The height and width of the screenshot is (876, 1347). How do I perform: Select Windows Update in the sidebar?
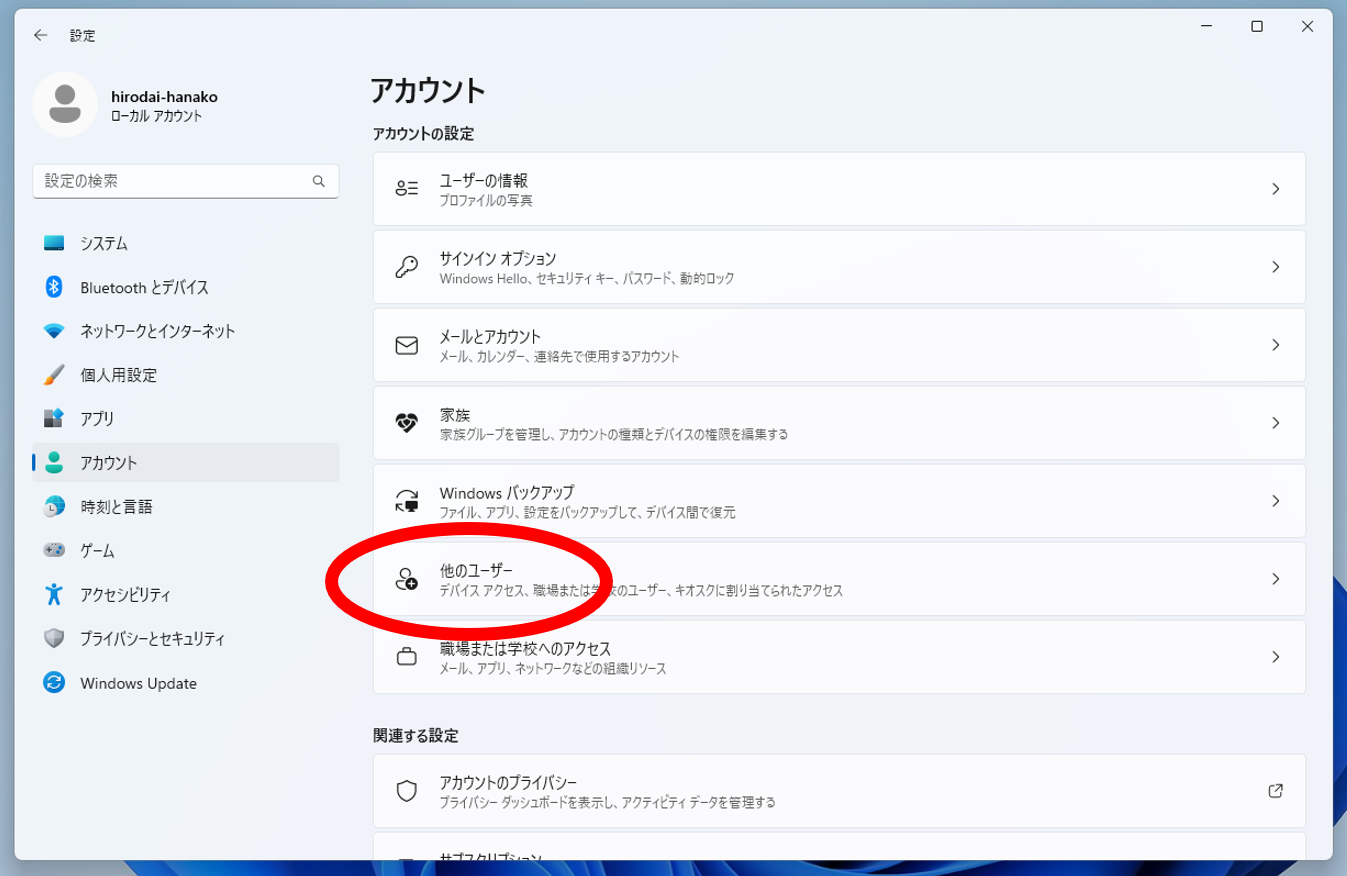point(186,683)
